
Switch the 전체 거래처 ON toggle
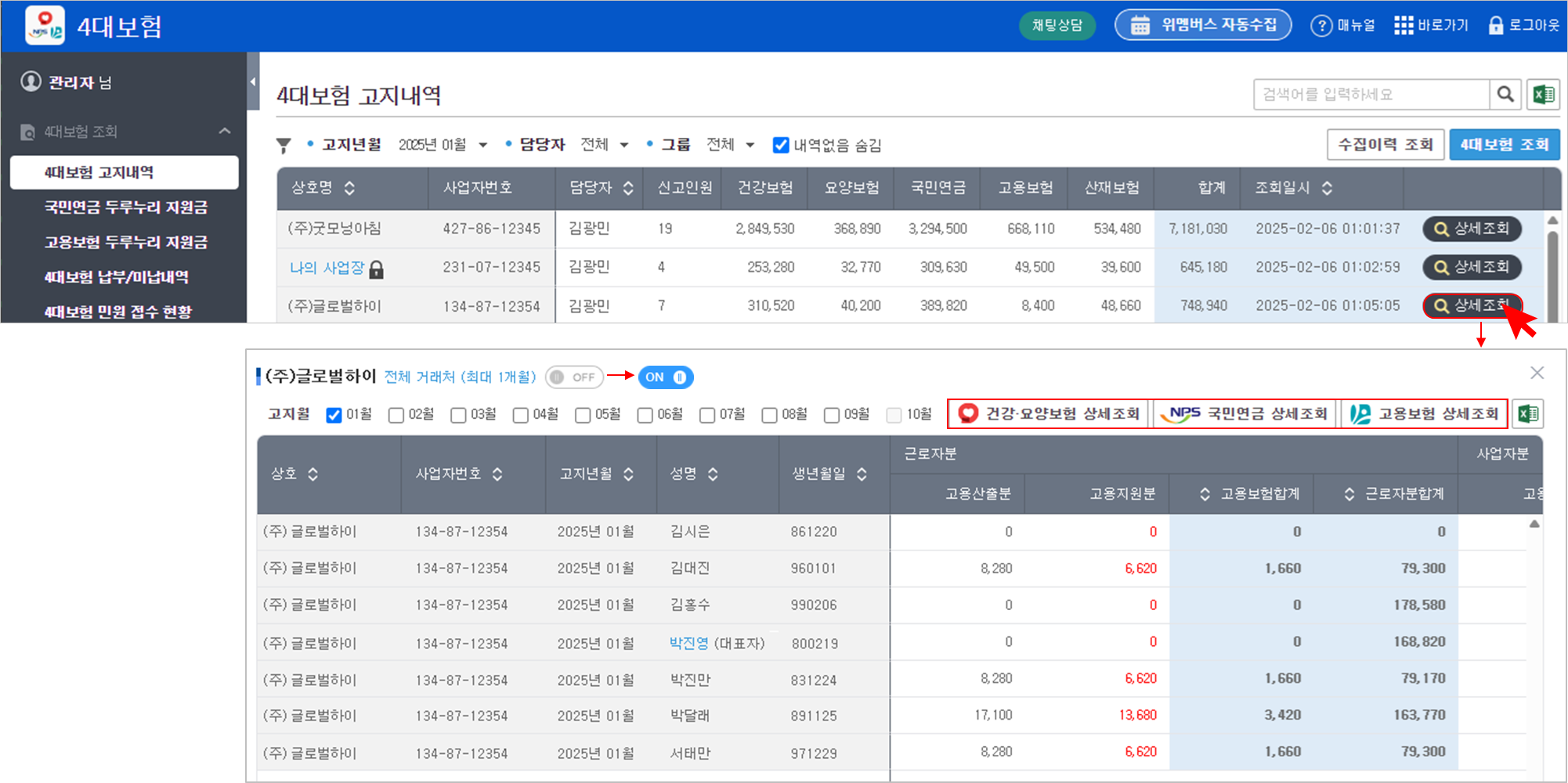coord(666,377)
